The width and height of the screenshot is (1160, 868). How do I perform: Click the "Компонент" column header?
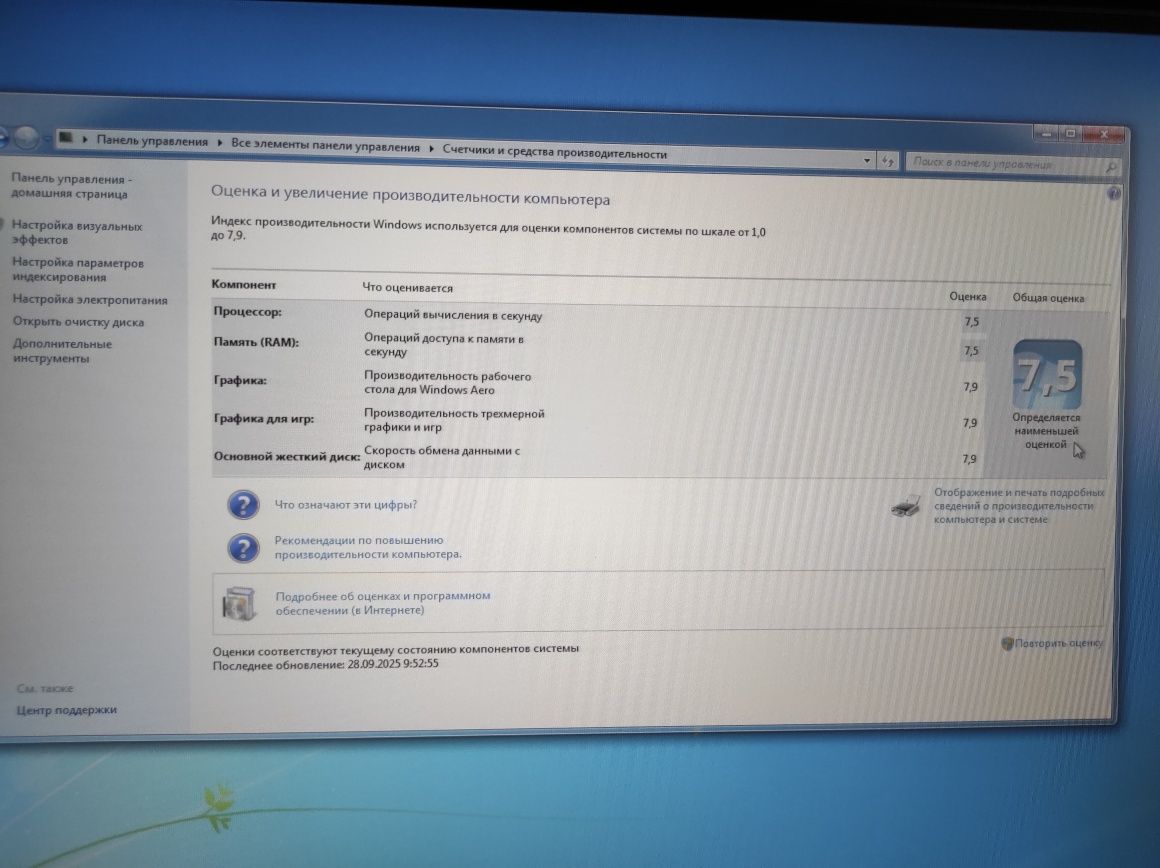243,284
